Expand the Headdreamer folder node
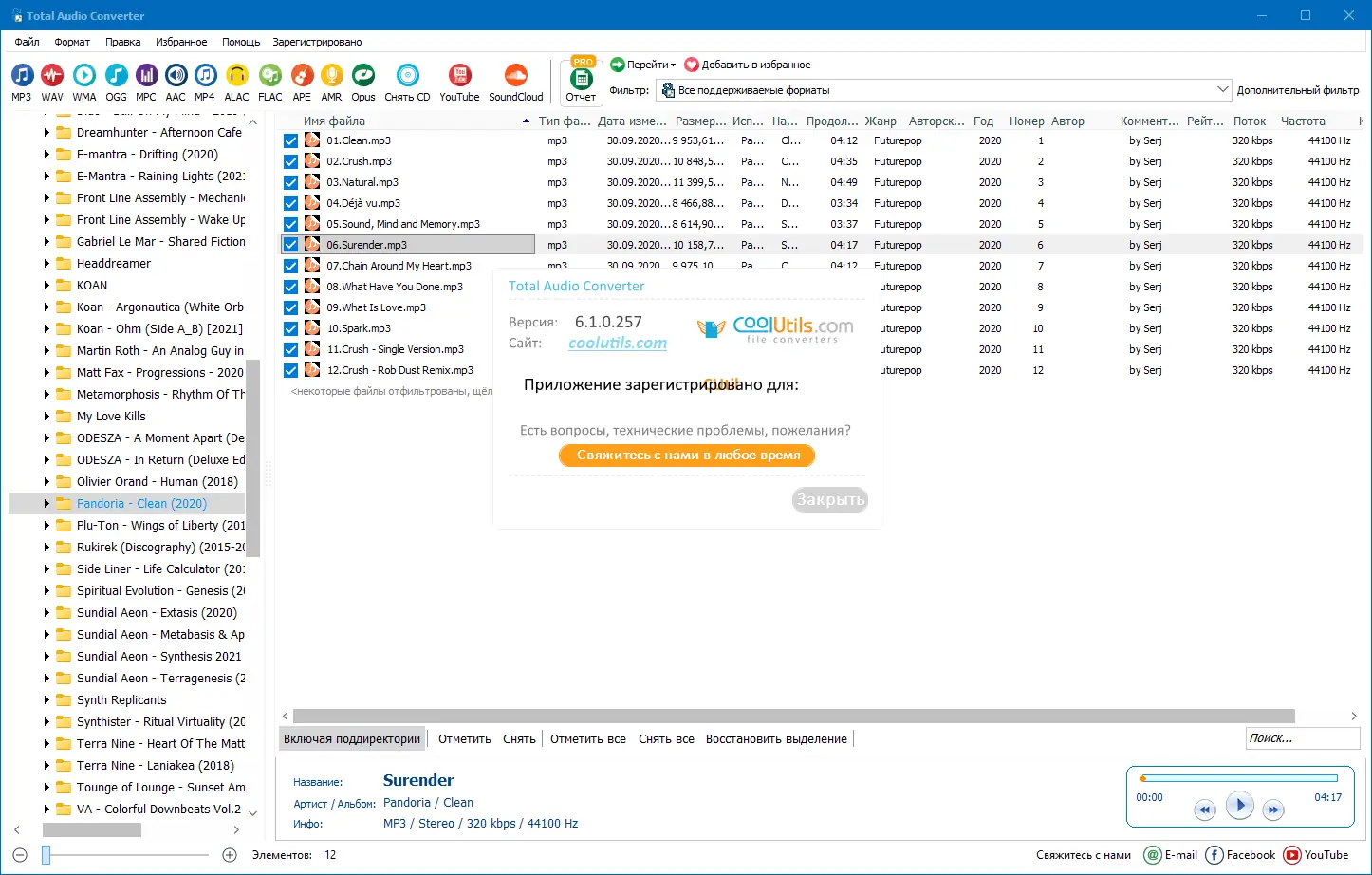The height and width of the screenshot is (875, 1372). click(x=46, y=264)
